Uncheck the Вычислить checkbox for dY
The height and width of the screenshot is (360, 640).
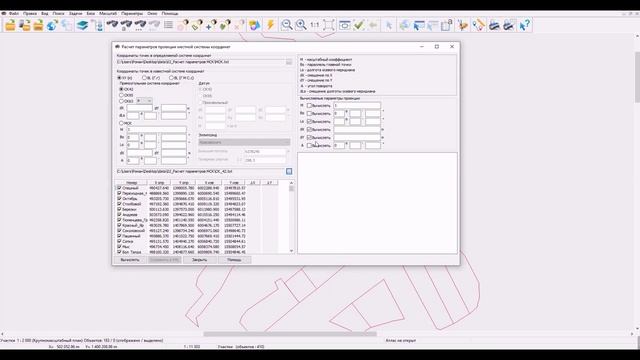point(309,137)
